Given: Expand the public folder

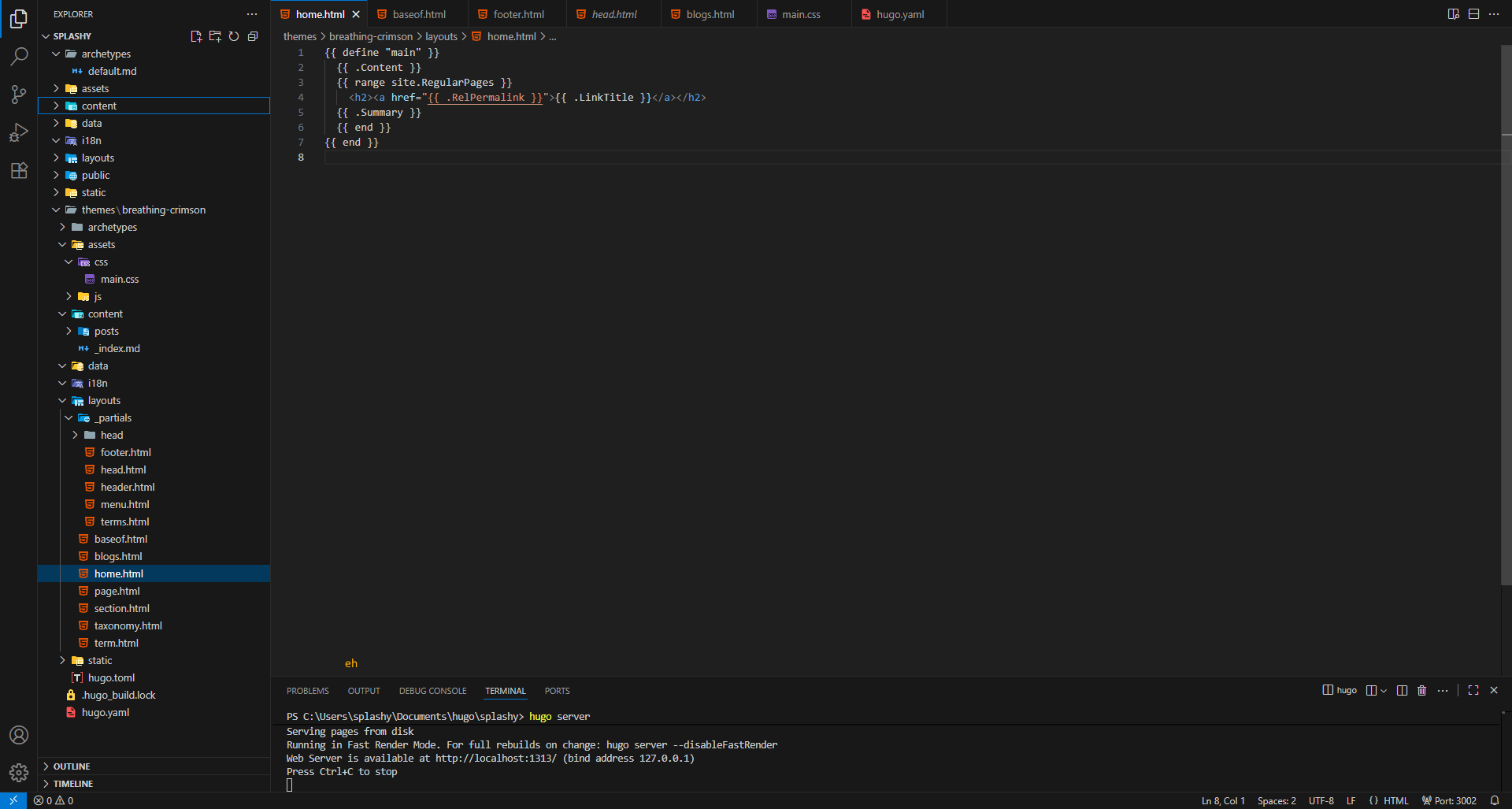Looking at the screenshot, I should tap(95, 175).
